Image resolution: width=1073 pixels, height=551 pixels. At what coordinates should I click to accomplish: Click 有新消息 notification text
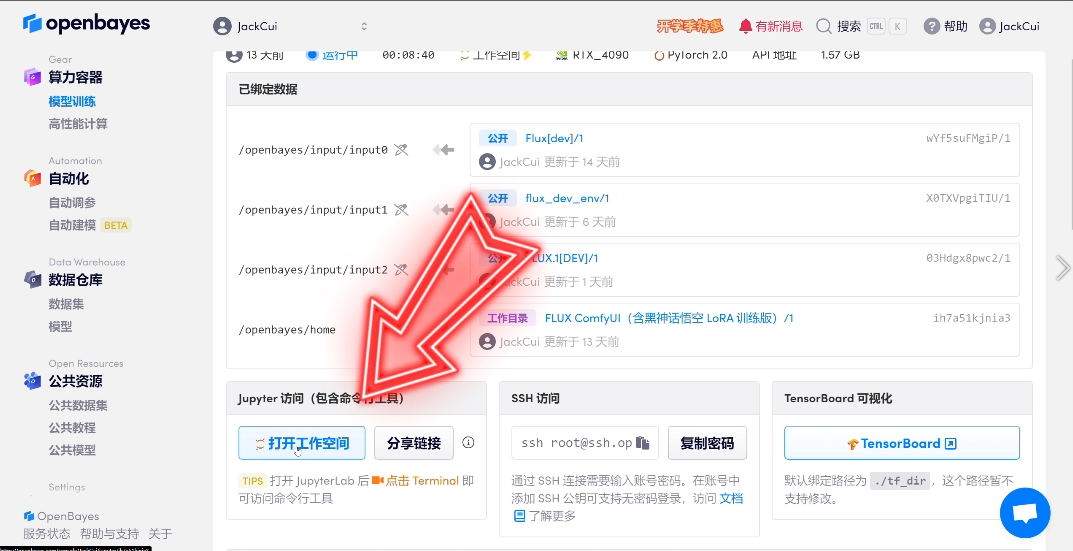tap(779, 26)
